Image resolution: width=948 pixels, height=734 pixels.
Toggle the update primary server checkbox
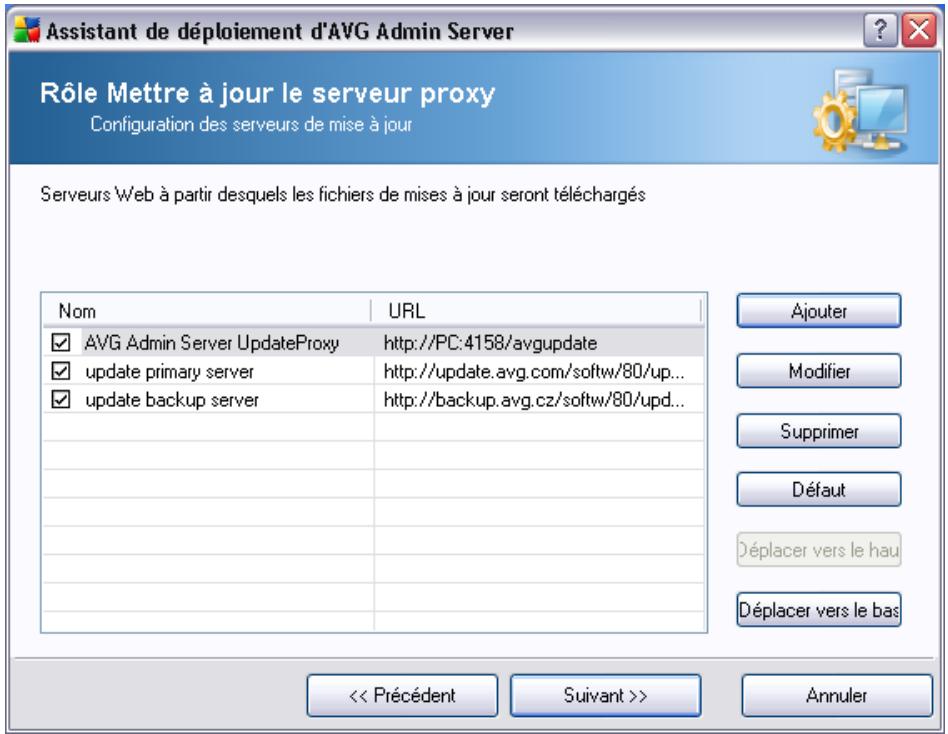[x=60, y=371]
